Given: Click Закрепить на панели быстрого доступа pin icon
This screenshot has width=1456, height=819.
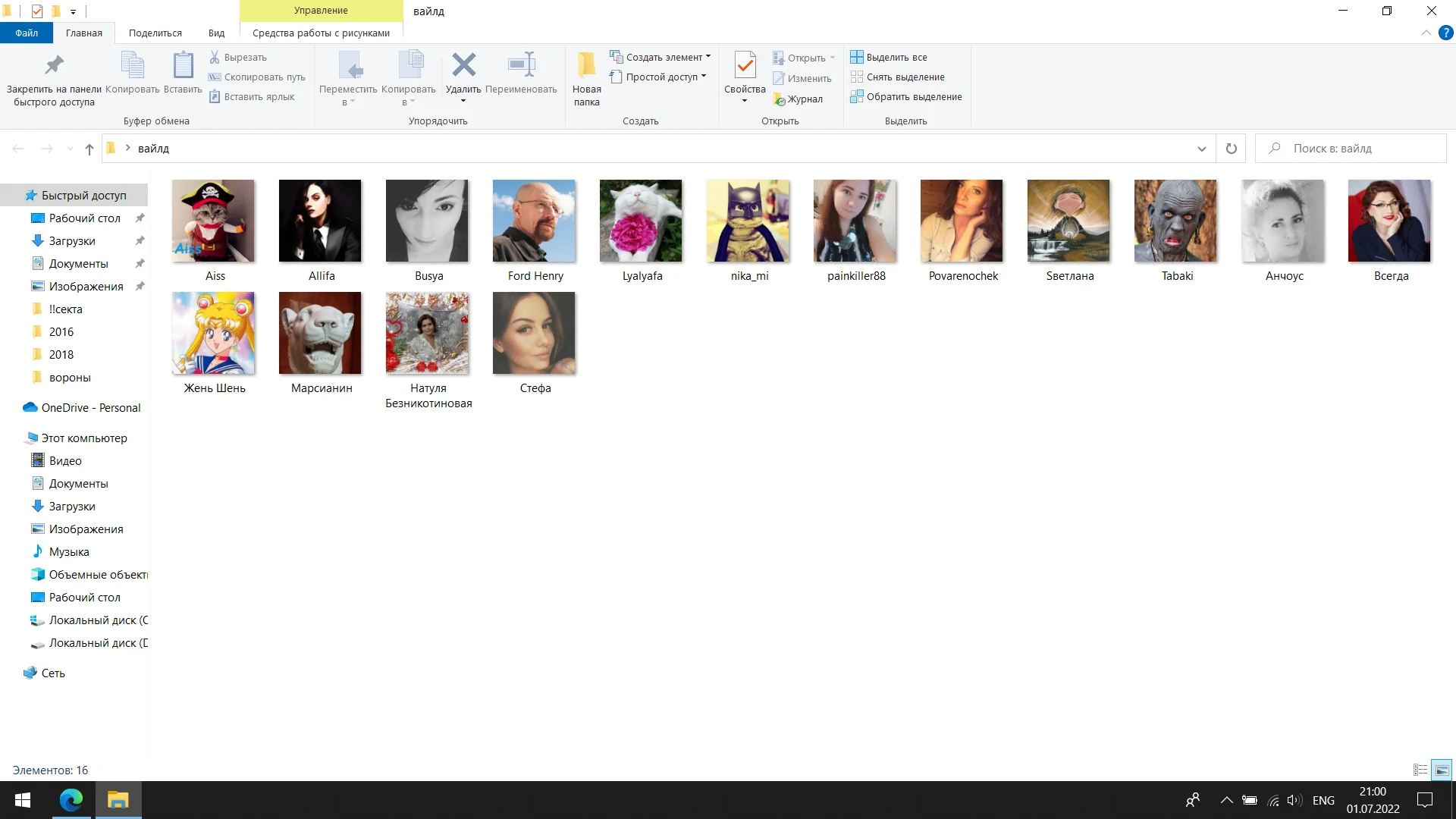Looking at the screenshot, I should click(x=53, y=64).
